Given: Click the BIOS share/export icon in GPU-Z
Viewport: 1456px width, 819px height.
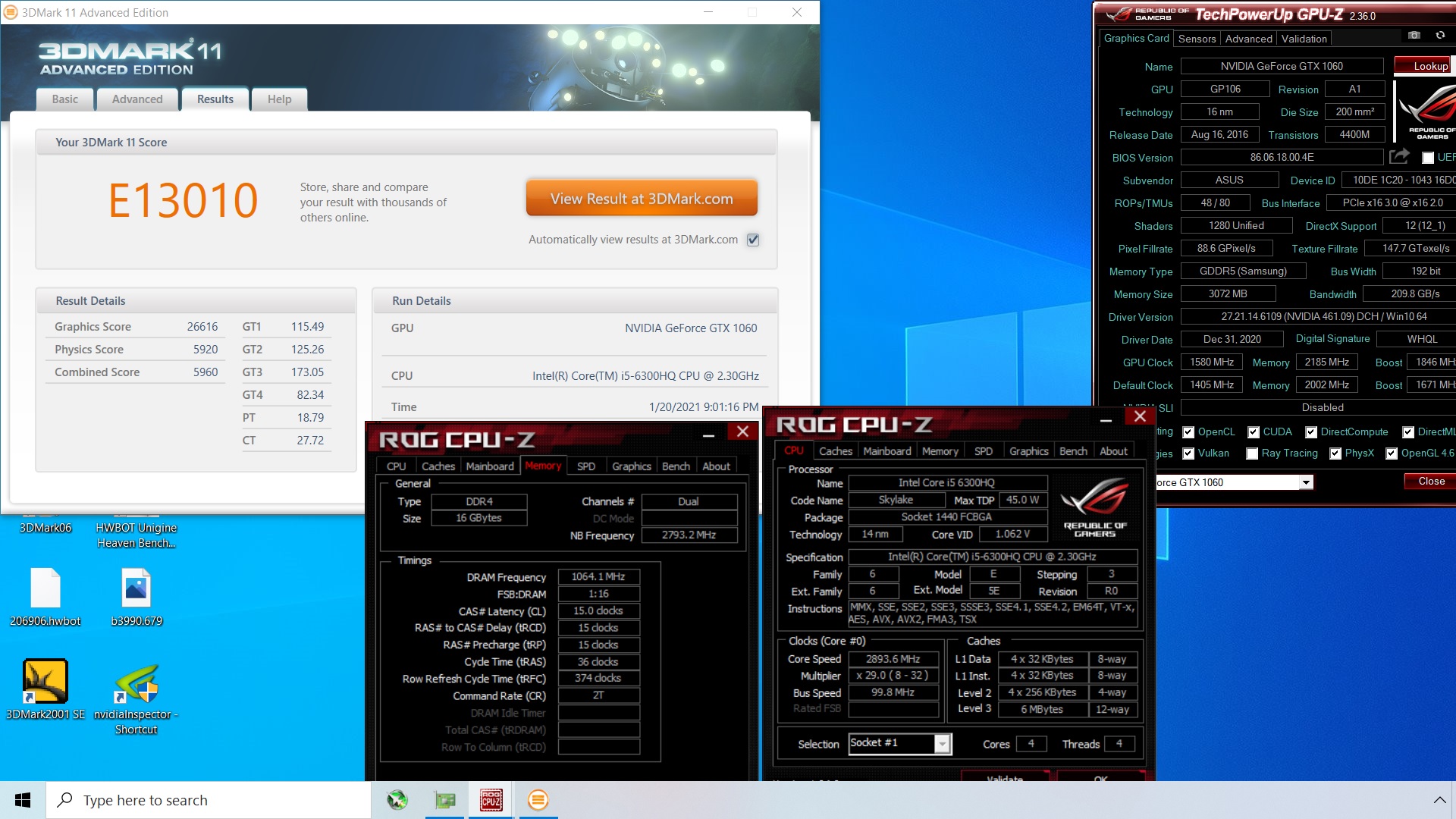Looking at the screenshot, I should click(x=1399, y=156).
